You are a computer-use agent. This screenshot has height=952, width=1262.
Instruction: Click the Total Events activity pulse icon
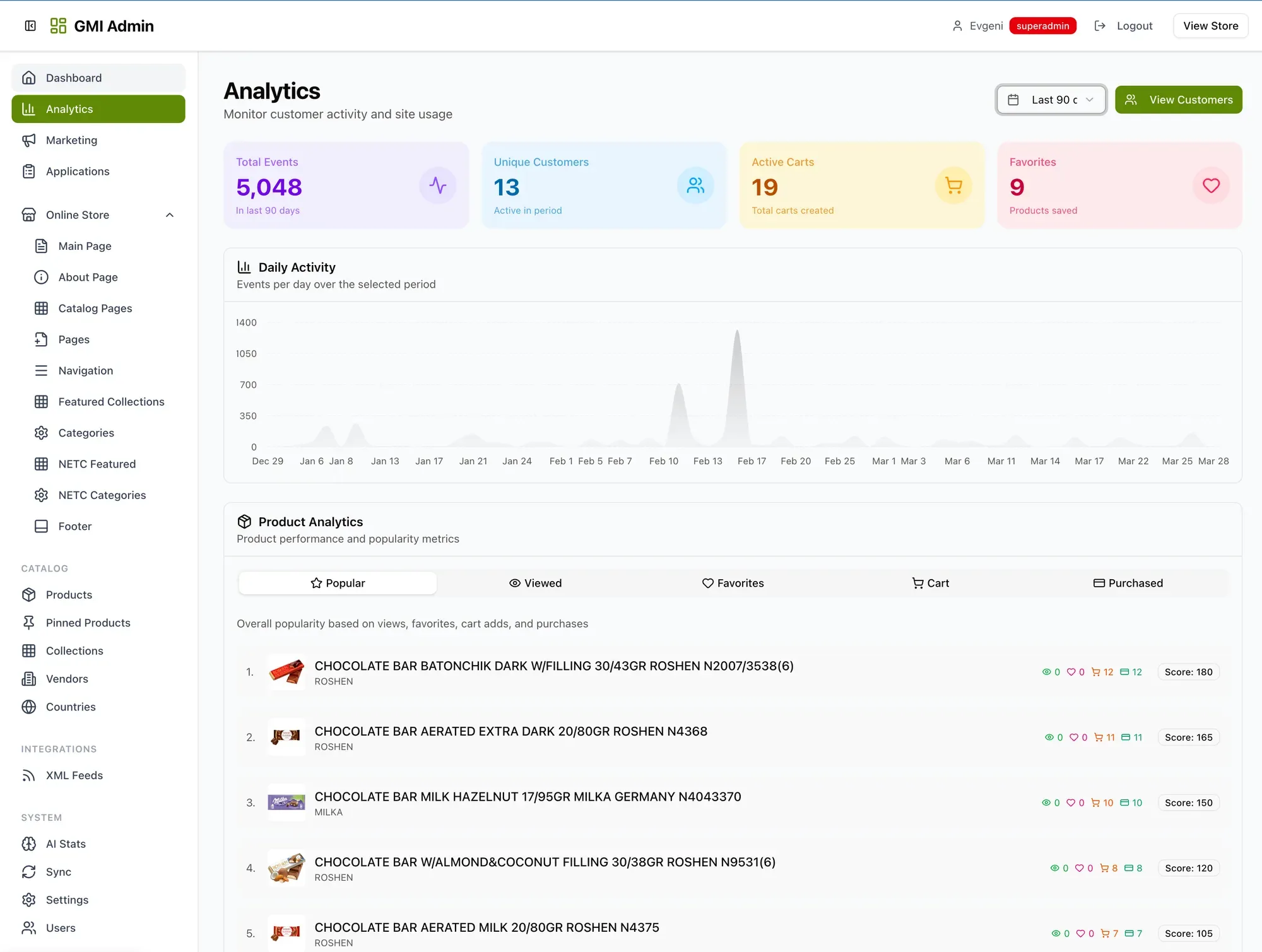438,185
